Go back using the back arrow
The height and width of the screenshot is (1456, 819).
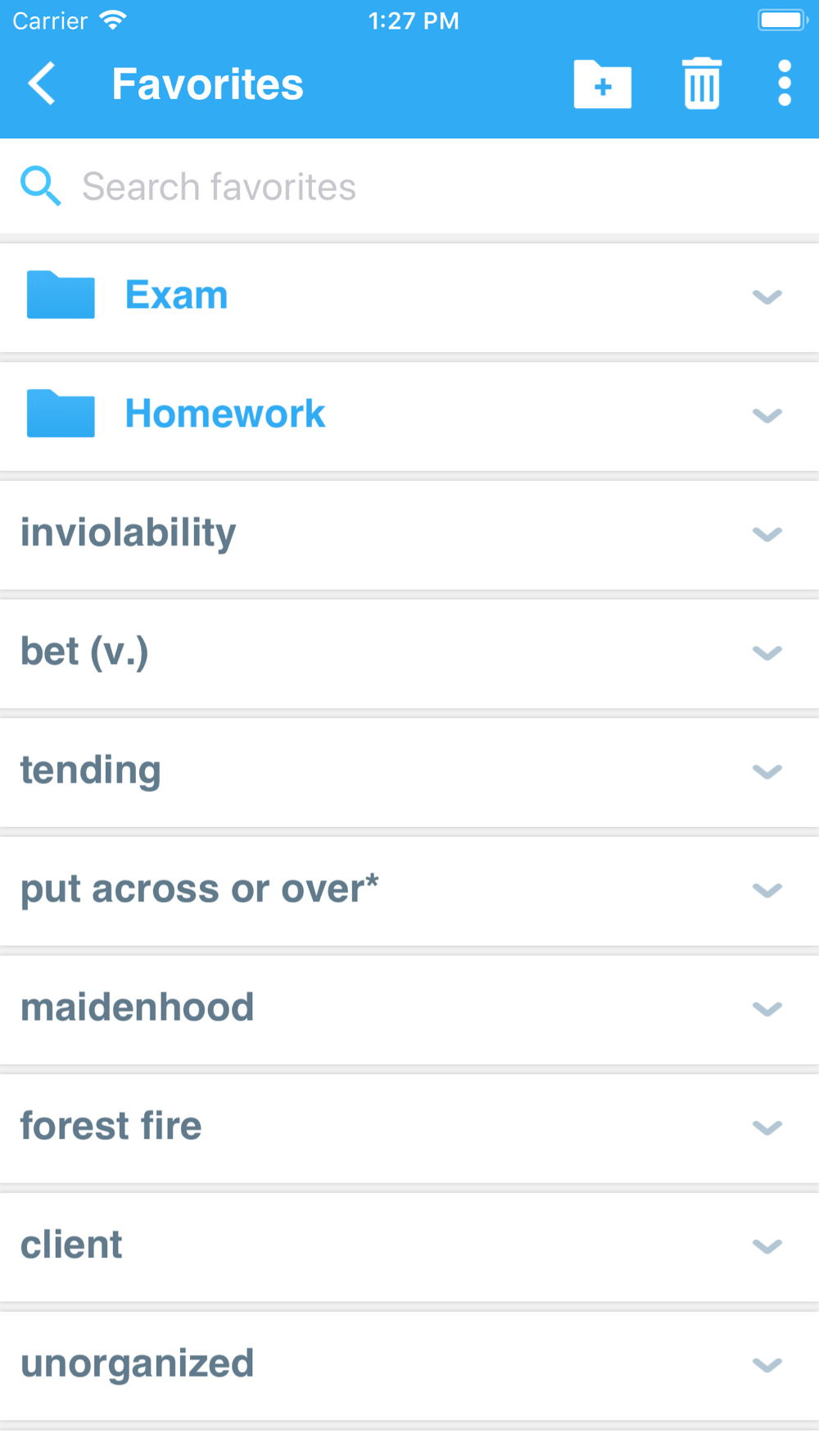click(42, 84)
